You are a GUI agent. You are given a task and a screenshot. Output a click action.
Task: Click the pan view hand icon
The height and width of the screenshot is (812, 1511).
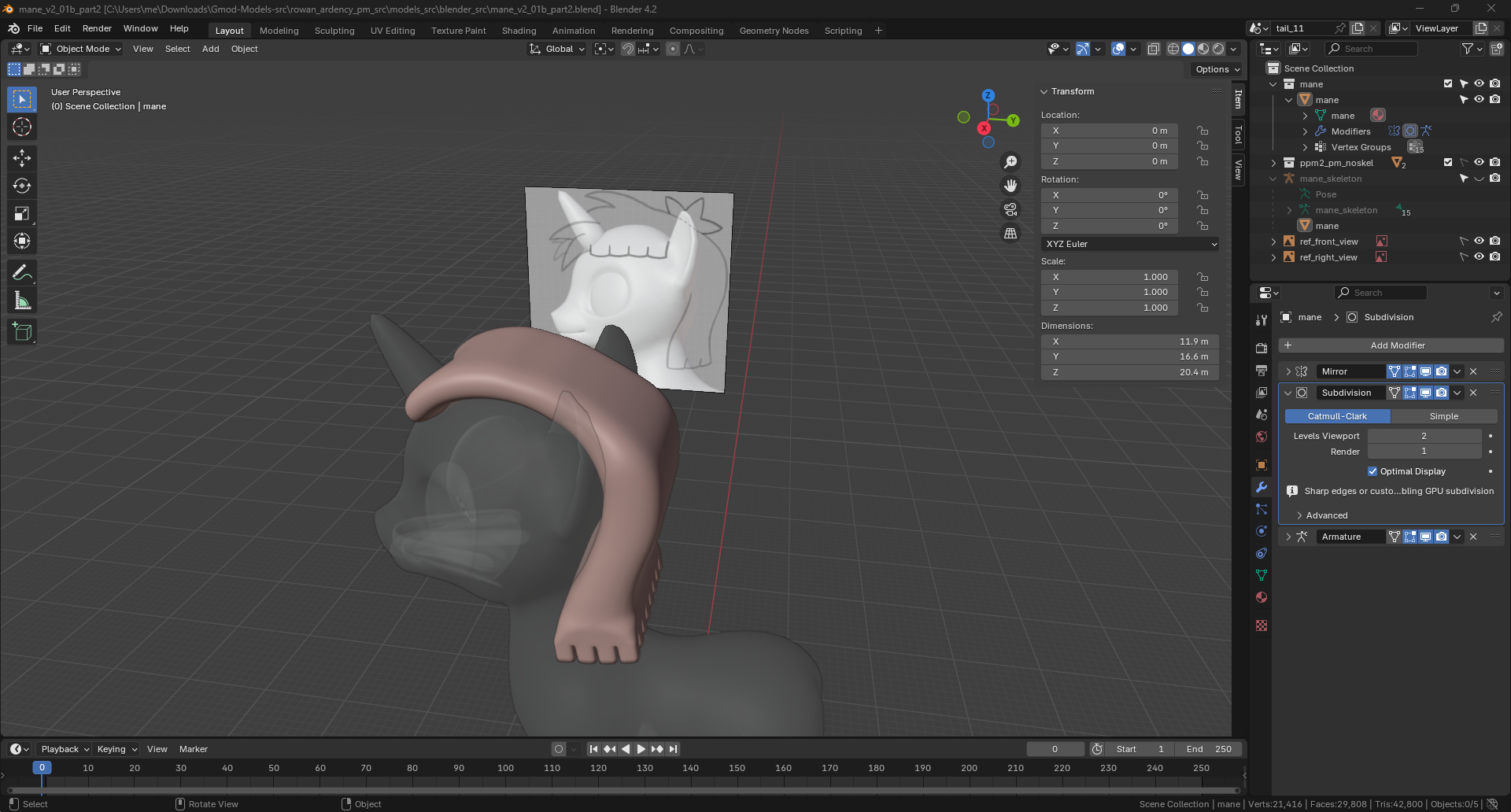click(x=1010, y=186)
